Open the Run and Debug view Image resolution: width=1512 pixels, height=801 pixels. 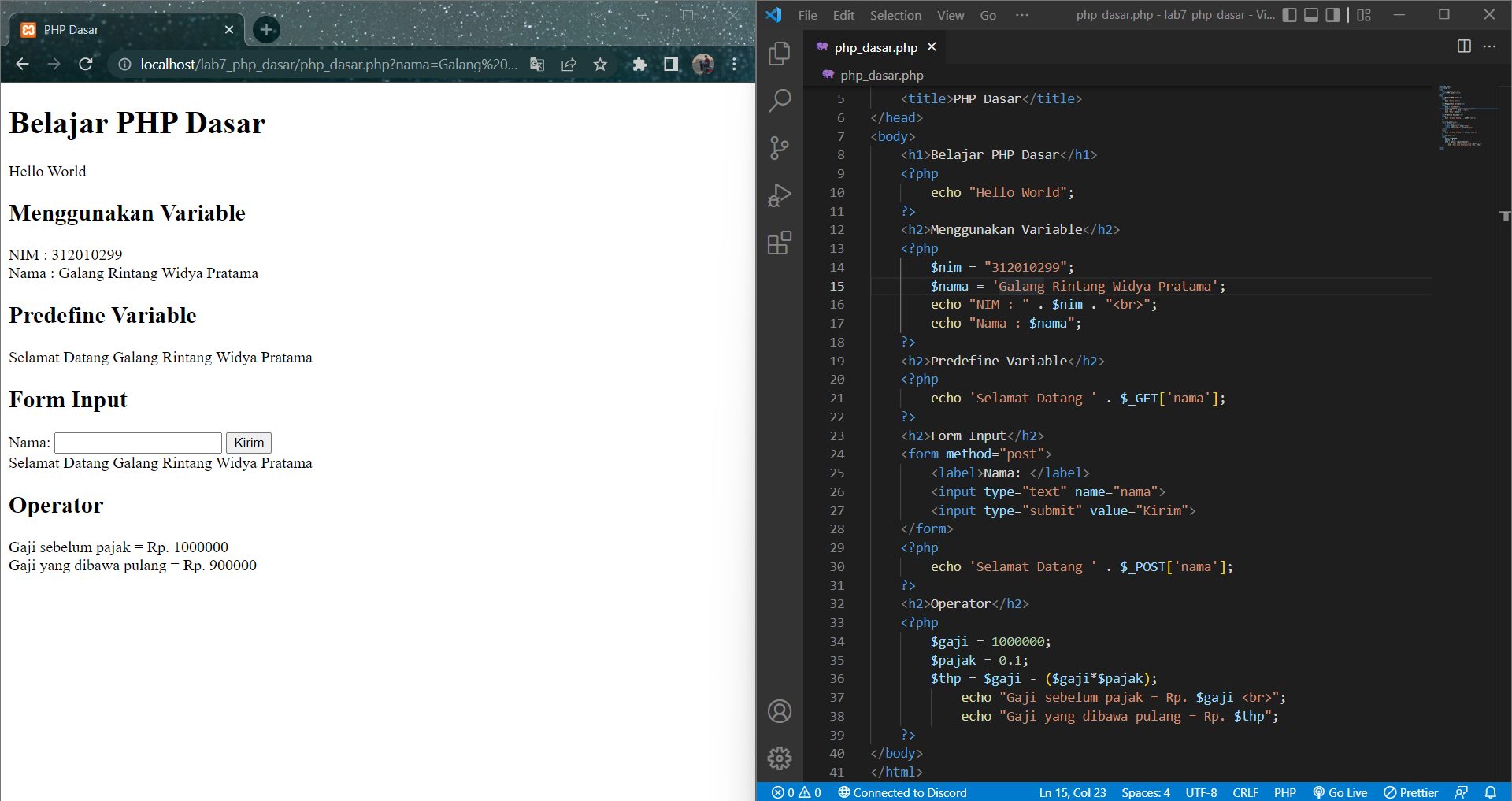point(780,195)
